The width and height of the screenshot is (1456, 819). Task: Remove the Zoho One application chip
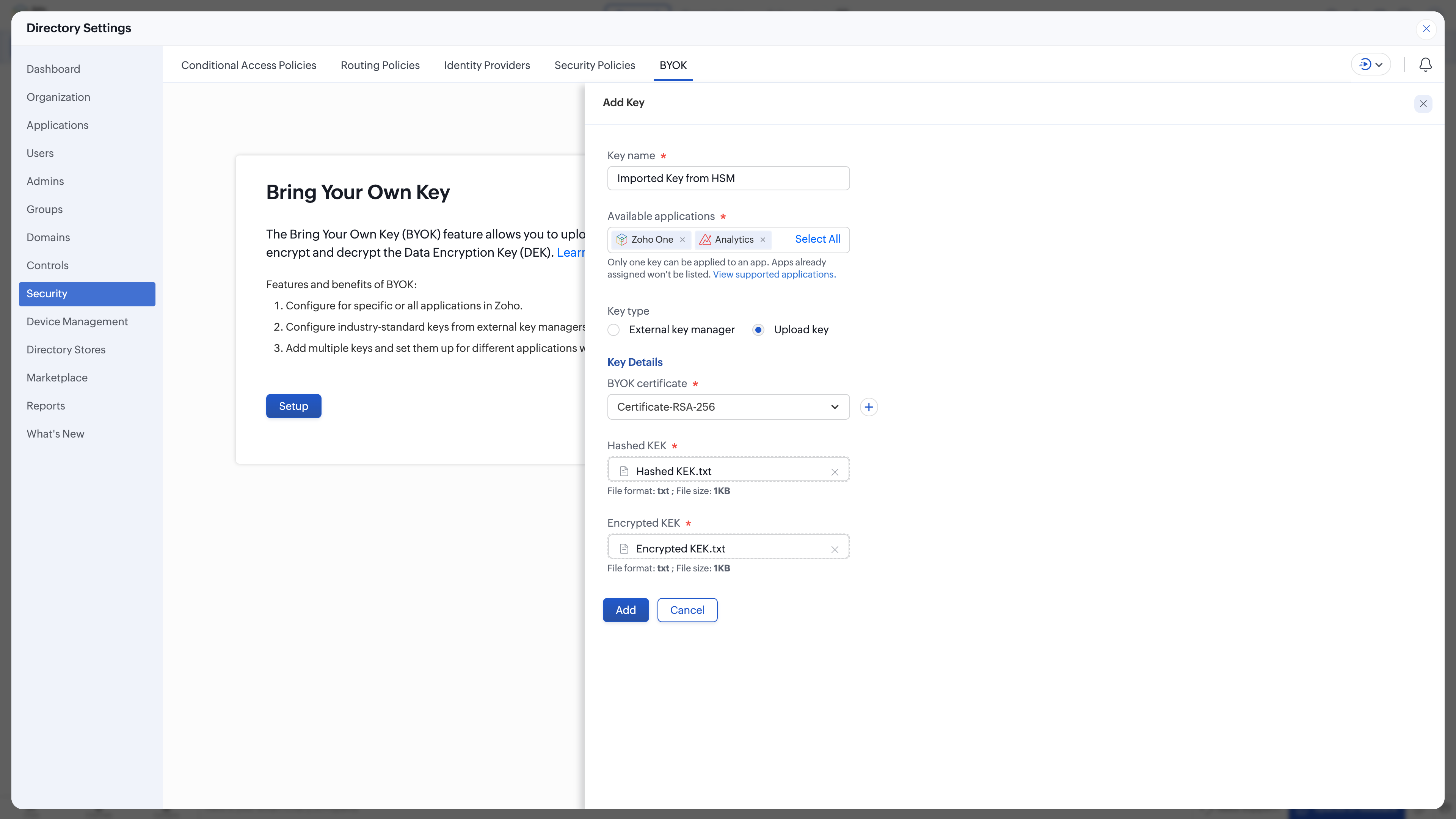pos(682,240)
